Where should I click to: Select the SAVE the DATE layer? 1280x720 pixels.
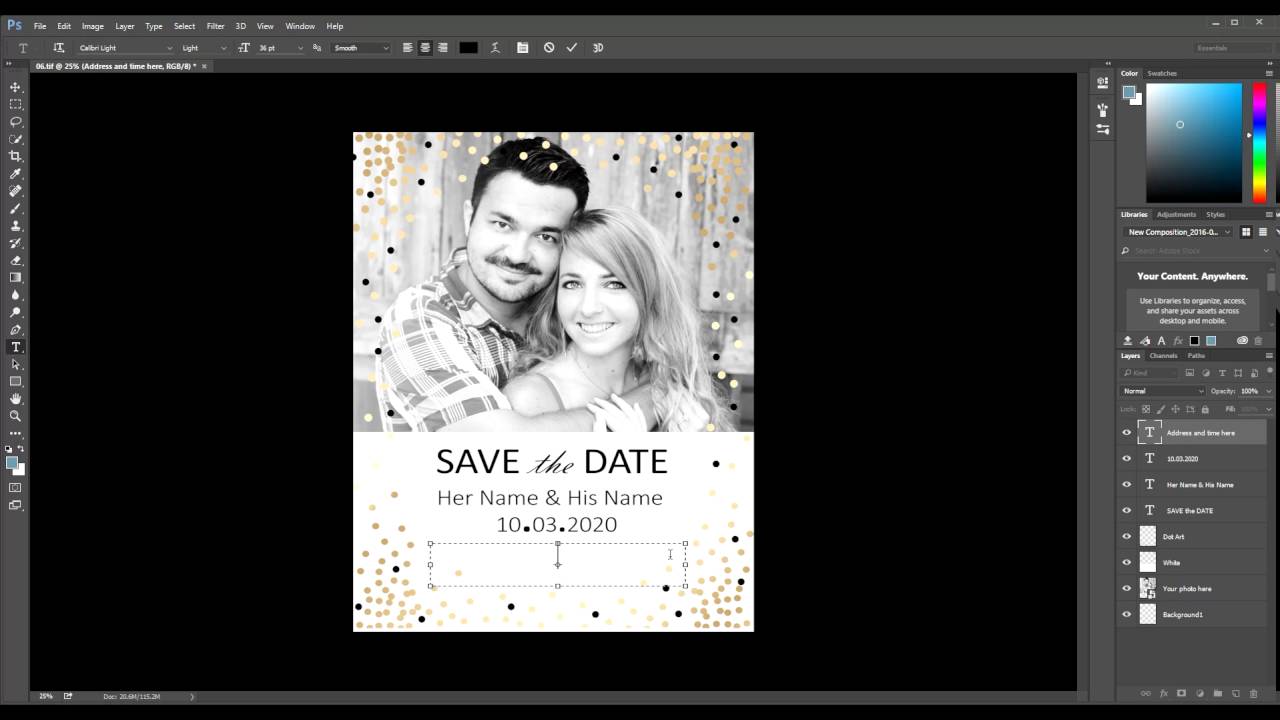pos(1192,511)
